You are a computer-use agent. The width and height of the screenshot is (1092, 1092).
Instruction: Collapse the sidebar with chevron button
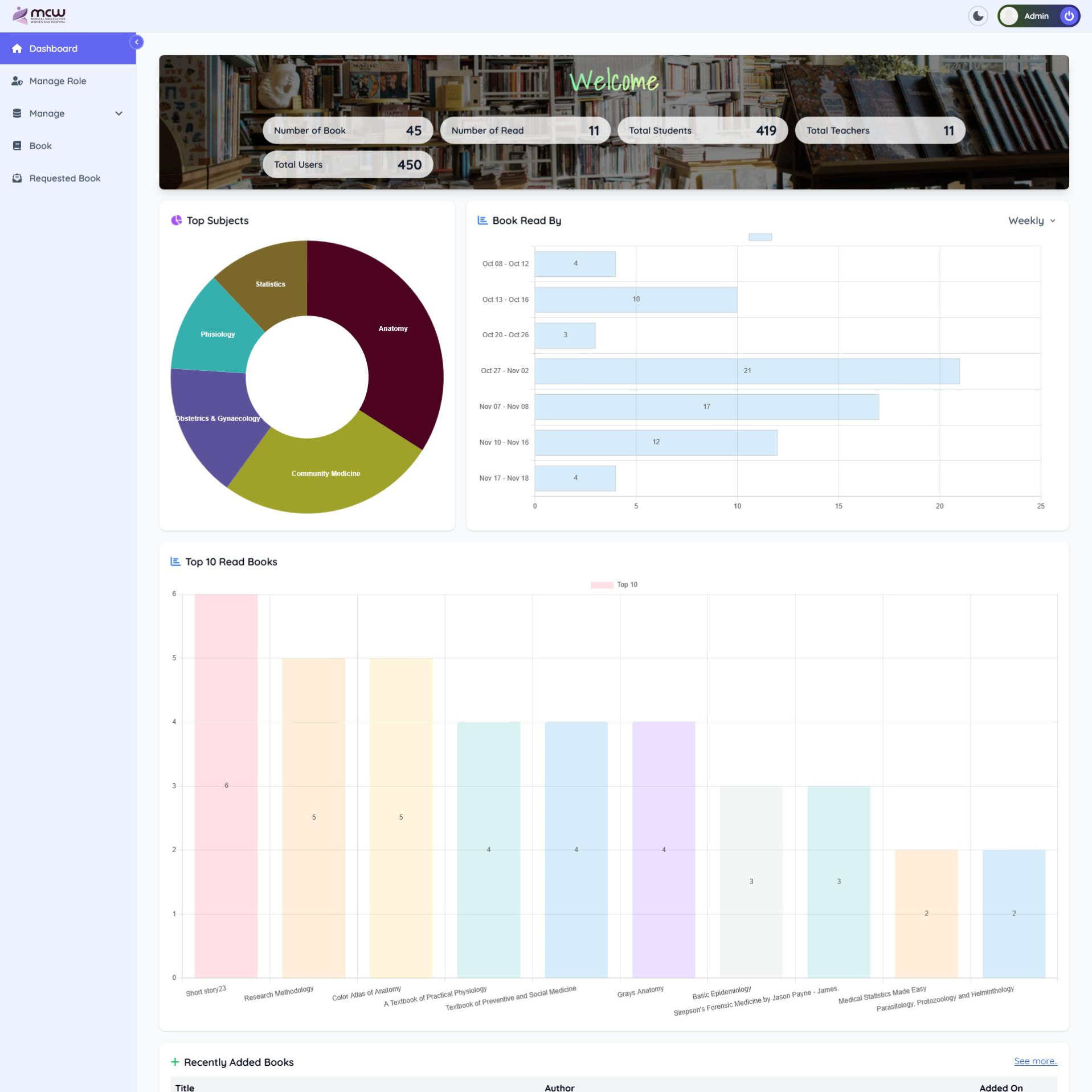pos(137,42)
